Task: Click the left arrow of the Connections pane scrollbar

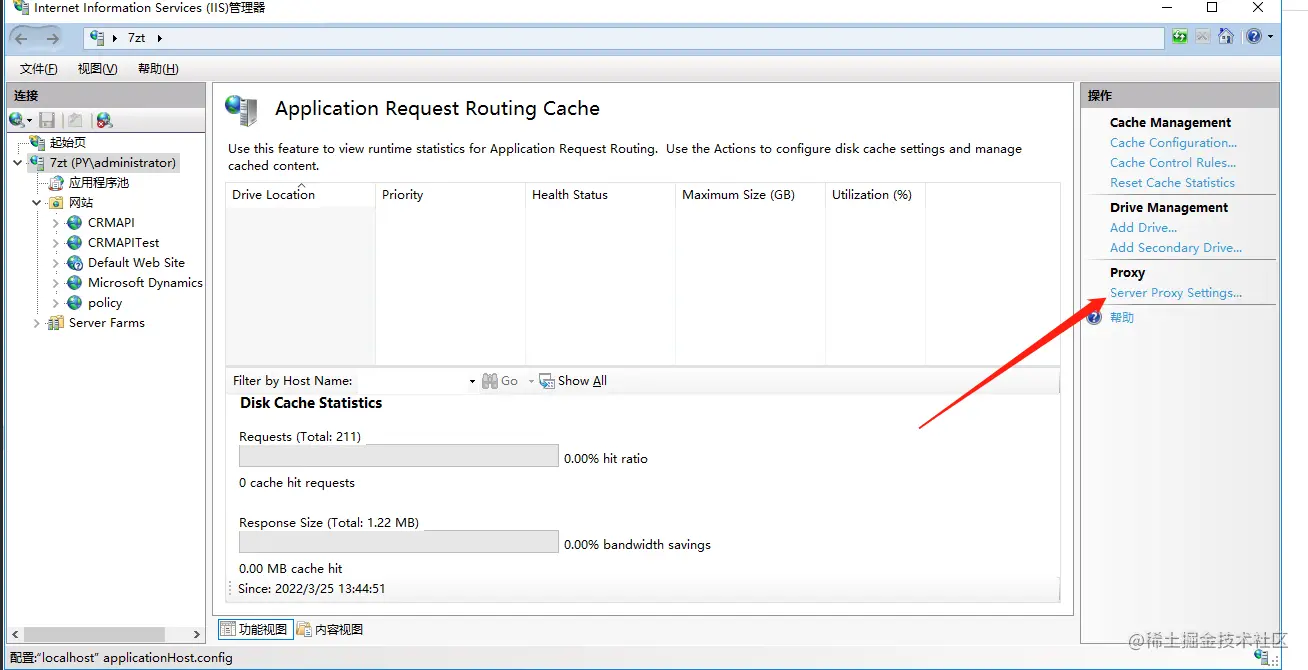Action: 14,635
